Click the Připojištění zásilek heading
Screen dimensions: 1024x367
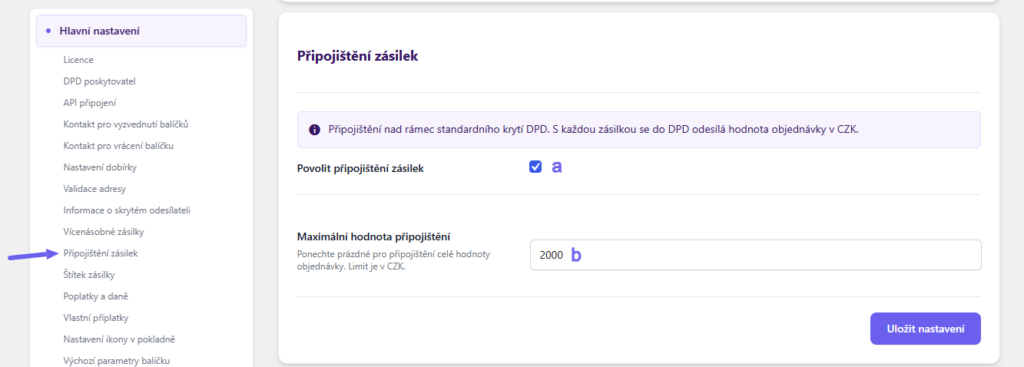click(357, 56)
